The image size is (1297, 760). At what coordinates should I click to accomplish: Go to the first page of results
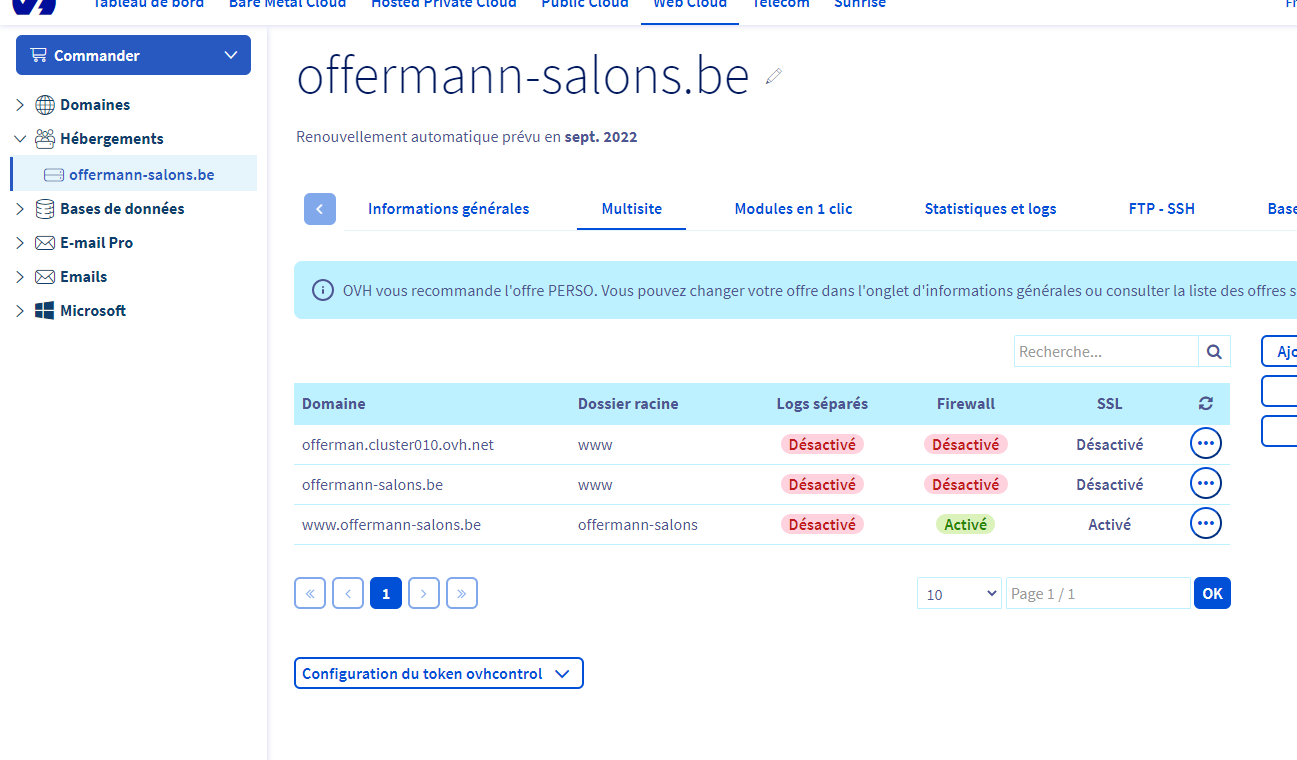tap(310, 593)
